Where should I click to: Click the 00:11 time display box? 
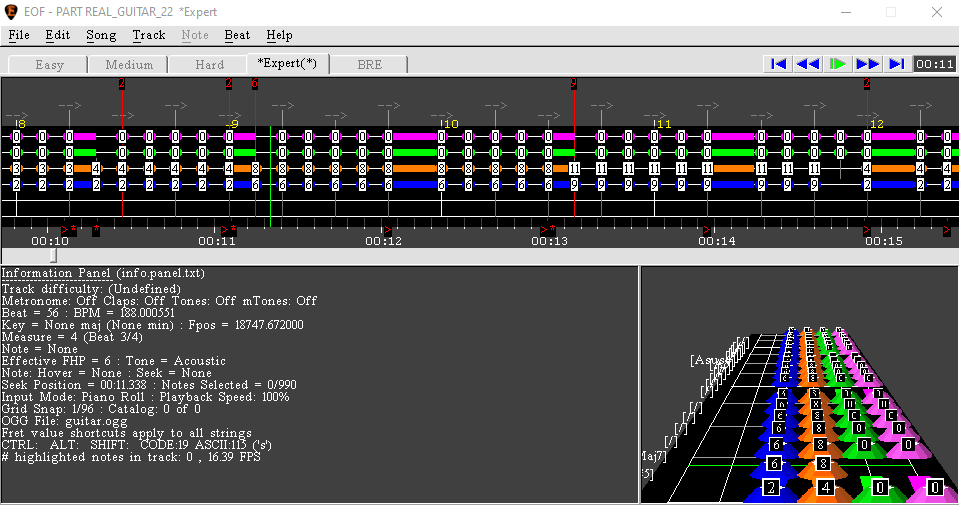coord(934,64)
